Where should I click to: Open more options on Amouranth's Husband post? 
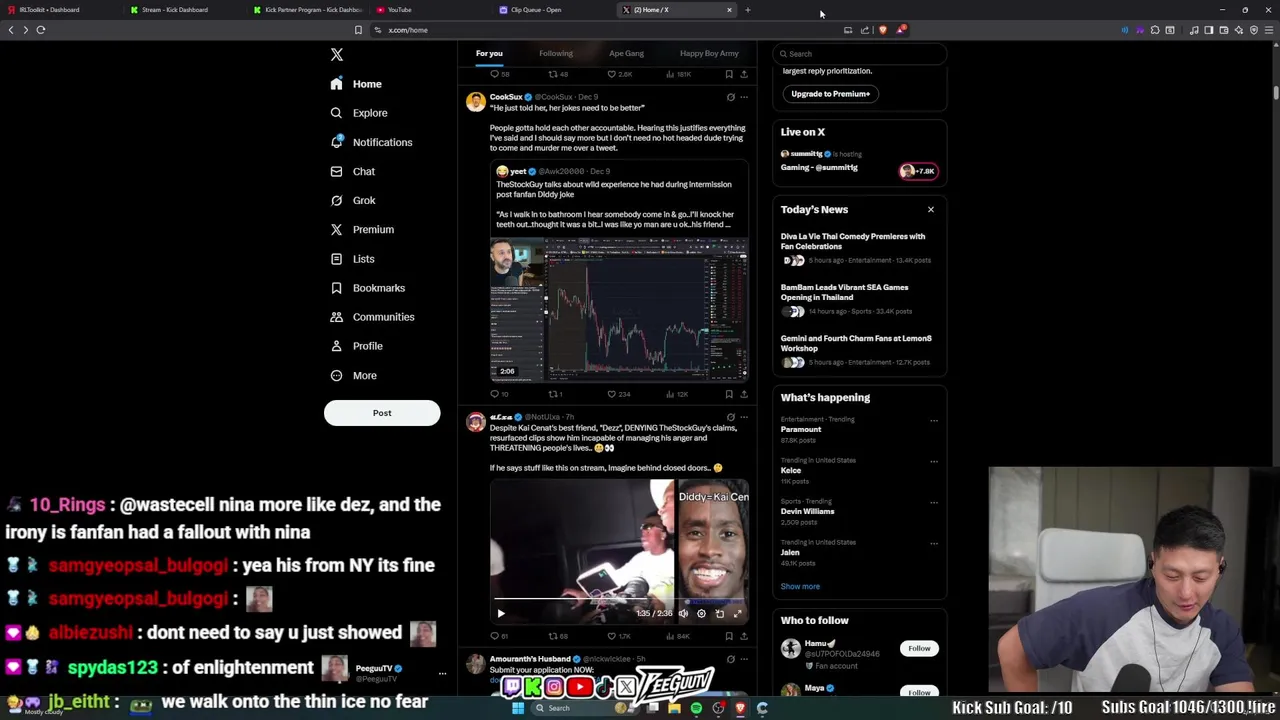point(743,659)
